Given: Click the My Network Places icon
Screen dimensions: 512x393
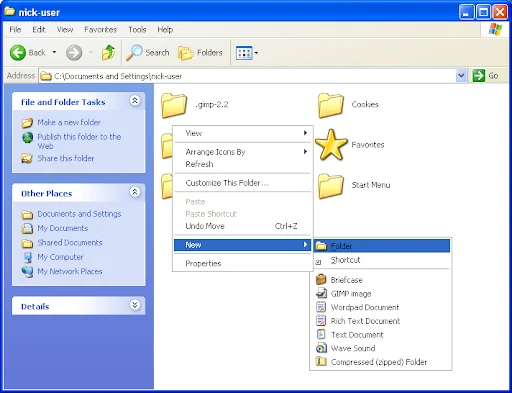Looking at the screenshot, I should pos(27,272).
